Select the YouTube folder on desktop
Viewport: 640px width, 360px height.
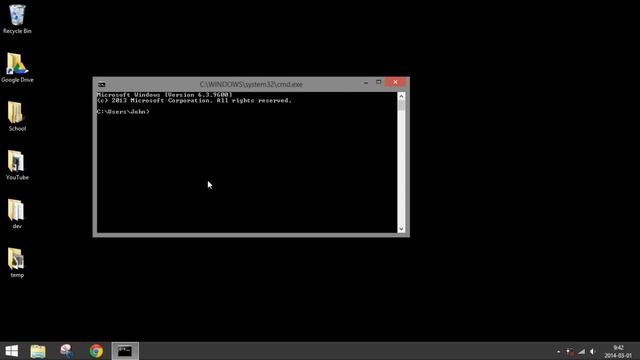[x=17, y=165]
